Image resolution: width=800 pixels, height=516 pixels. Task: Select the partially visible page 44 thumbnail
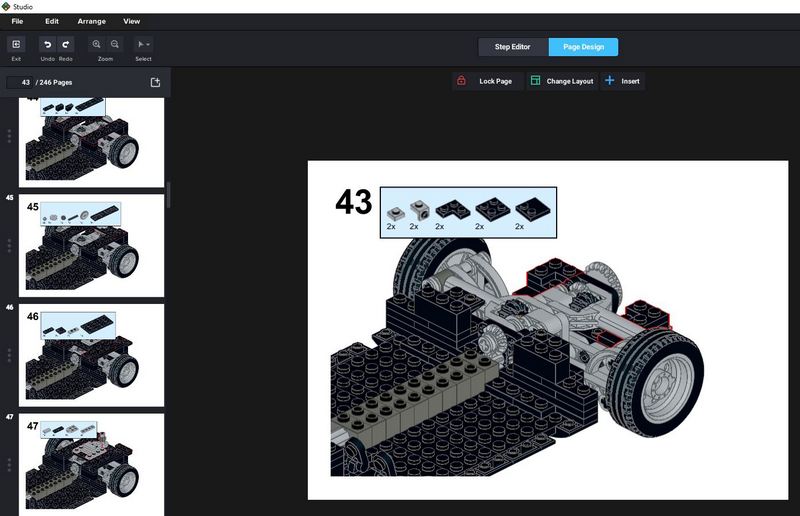pos(91,142)
